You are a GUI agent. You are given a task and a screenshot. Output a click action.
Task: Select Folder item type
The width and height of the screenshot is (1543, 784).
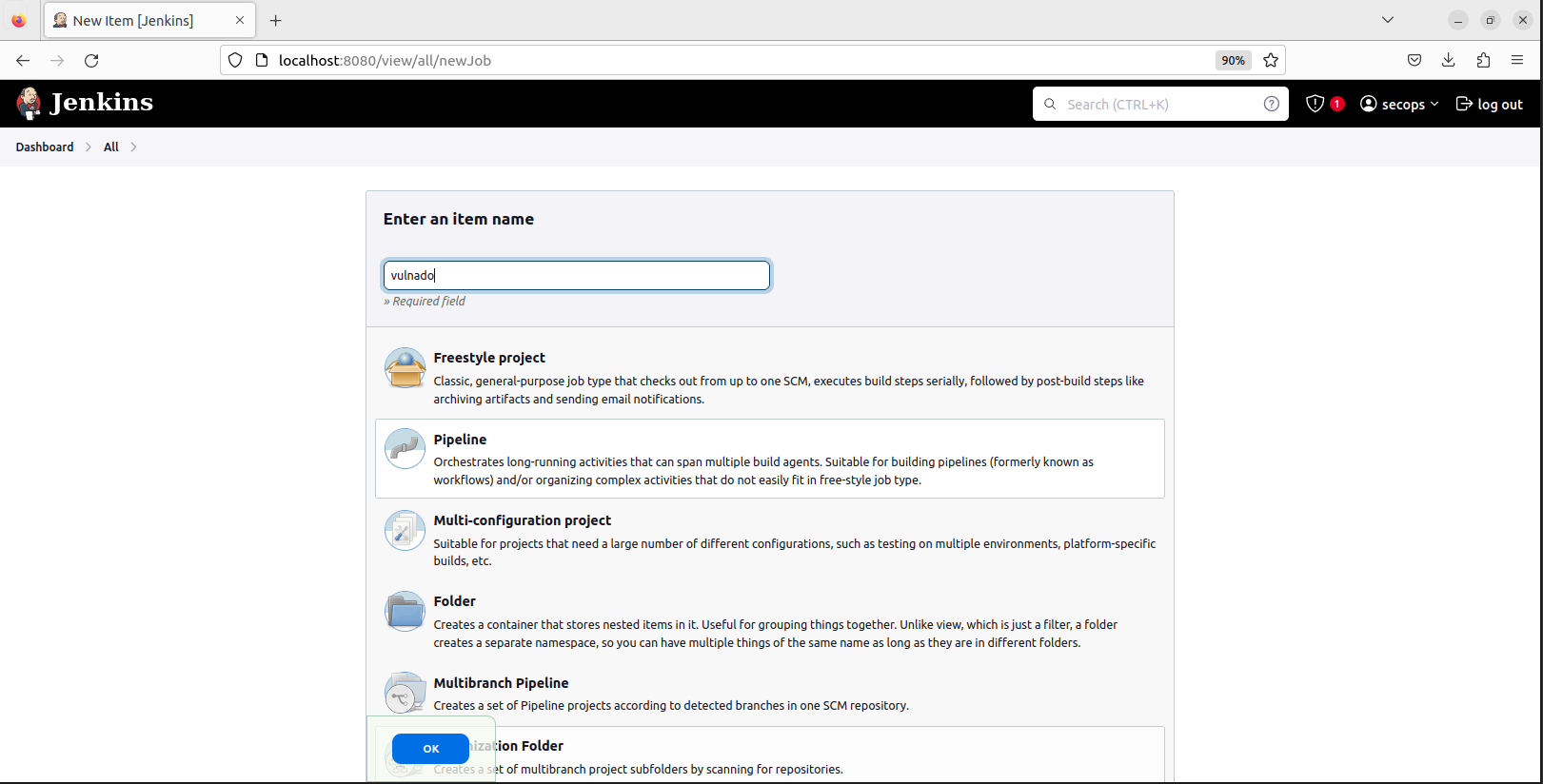tap(770, 621)
